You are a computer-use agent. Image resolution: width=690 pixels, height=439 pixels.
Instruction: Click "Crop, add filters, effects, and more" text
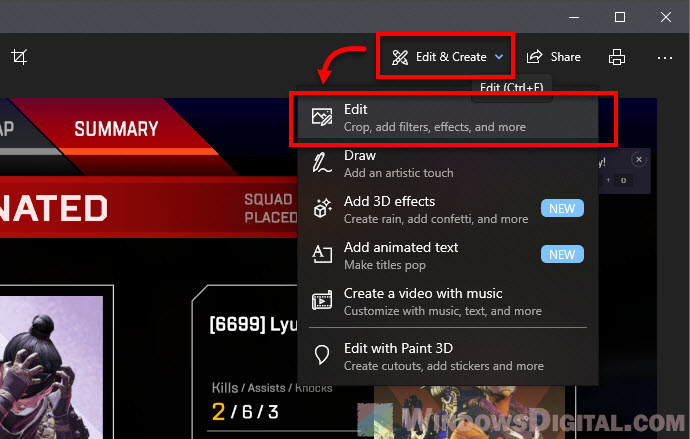click(x=435, y=127)
